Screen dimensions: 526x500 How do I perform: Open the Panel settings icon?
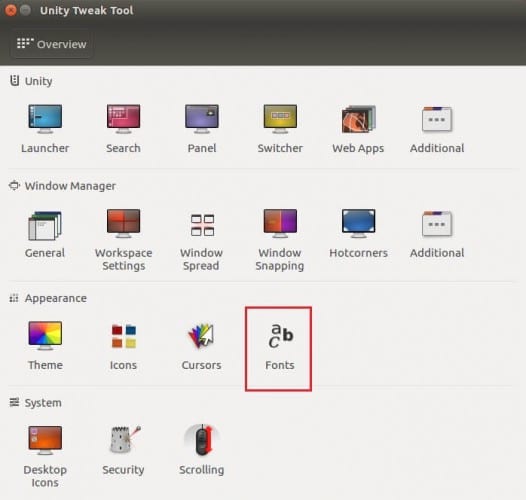pos(202,119)
